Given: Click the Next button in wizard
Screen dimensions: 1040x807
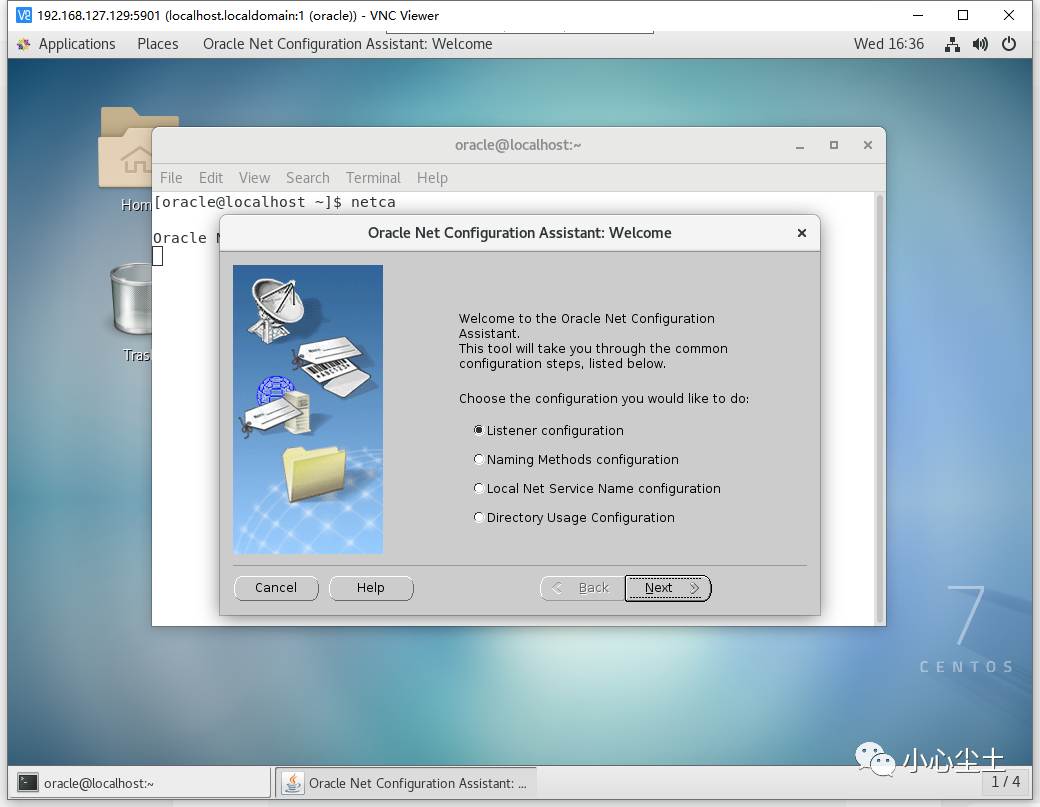Looking at the screenshot, I should pyautogui.click(x=668, y=588).
